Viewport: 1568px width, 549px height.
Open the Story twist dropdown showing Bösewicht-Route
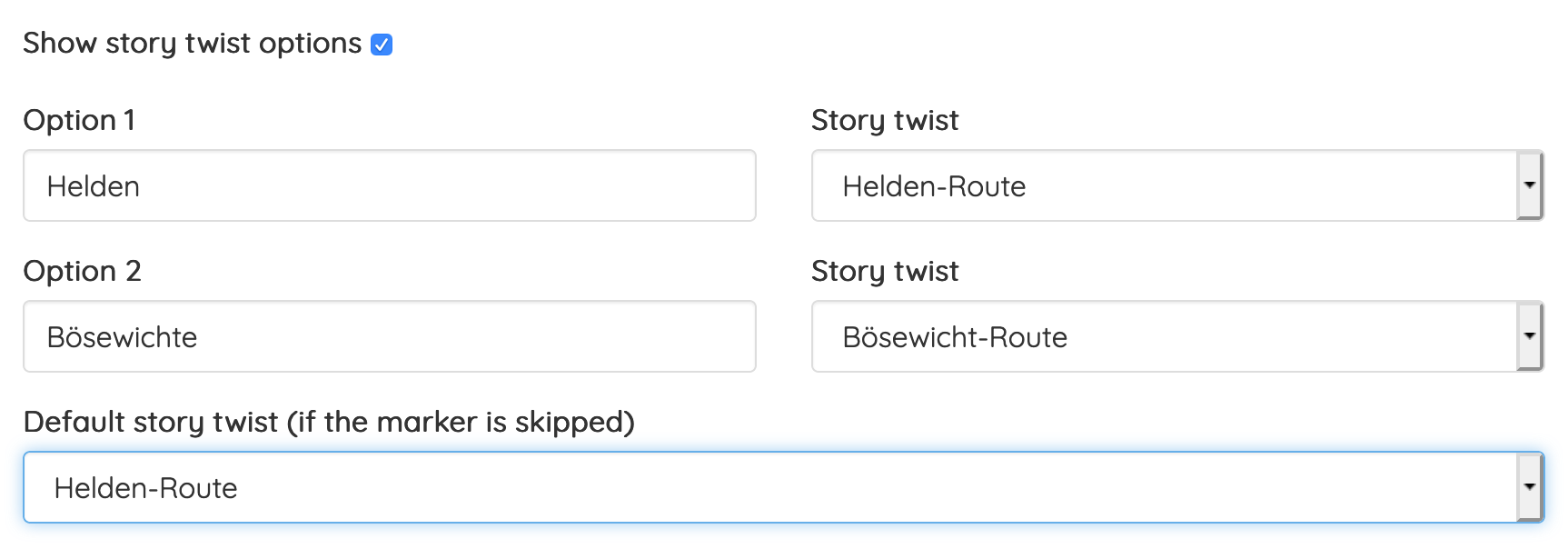[1163, 336]
